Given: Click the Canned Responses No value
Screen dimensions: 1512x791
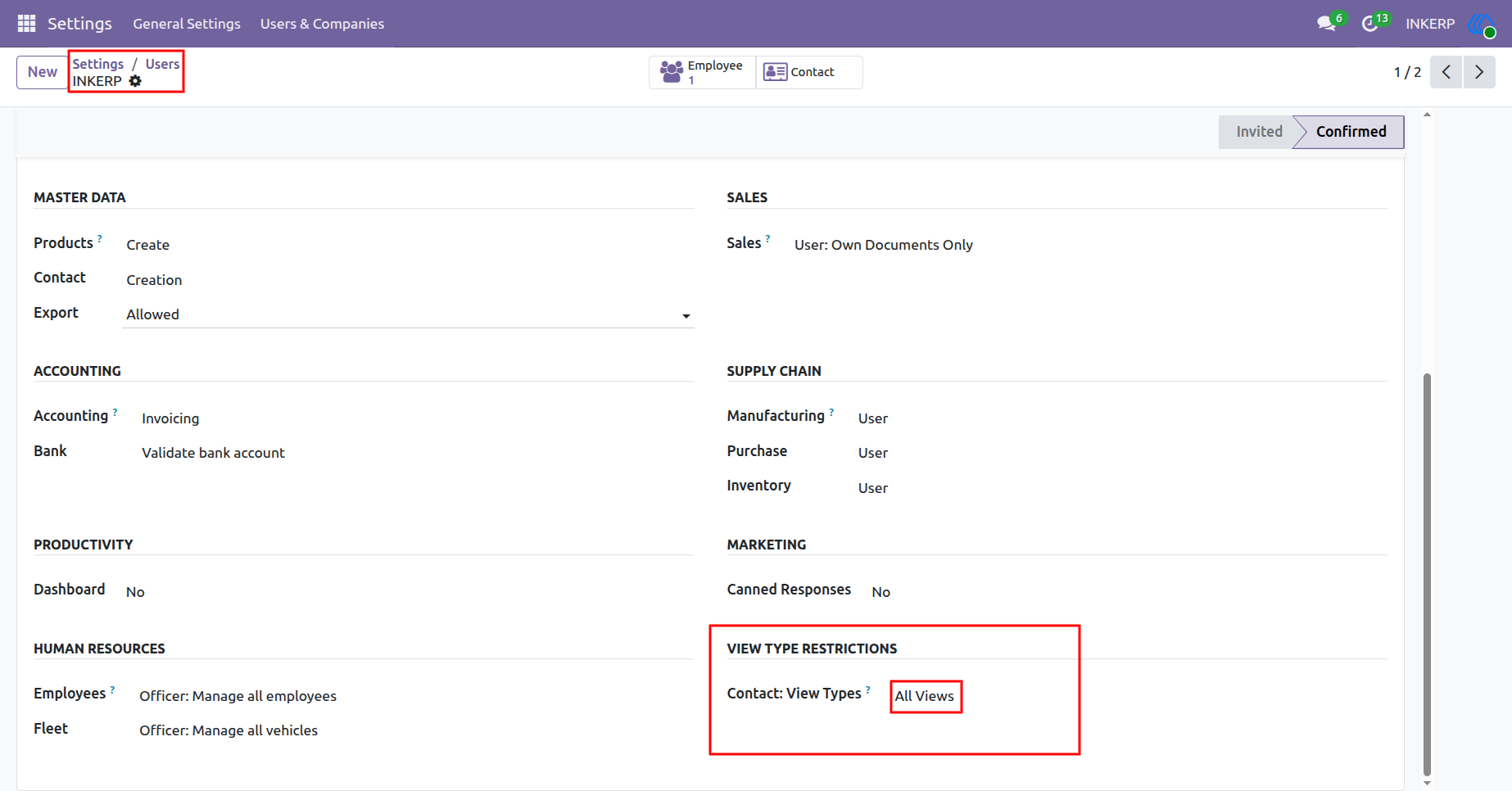Looking at the screenshot, I should coord(881,592).
